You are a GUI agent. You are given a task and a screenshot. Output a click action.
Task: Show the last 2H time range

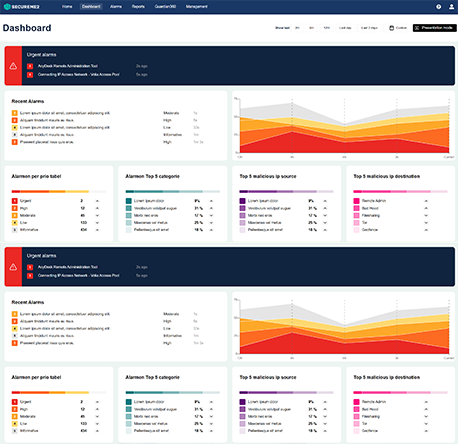pos(297,28)
